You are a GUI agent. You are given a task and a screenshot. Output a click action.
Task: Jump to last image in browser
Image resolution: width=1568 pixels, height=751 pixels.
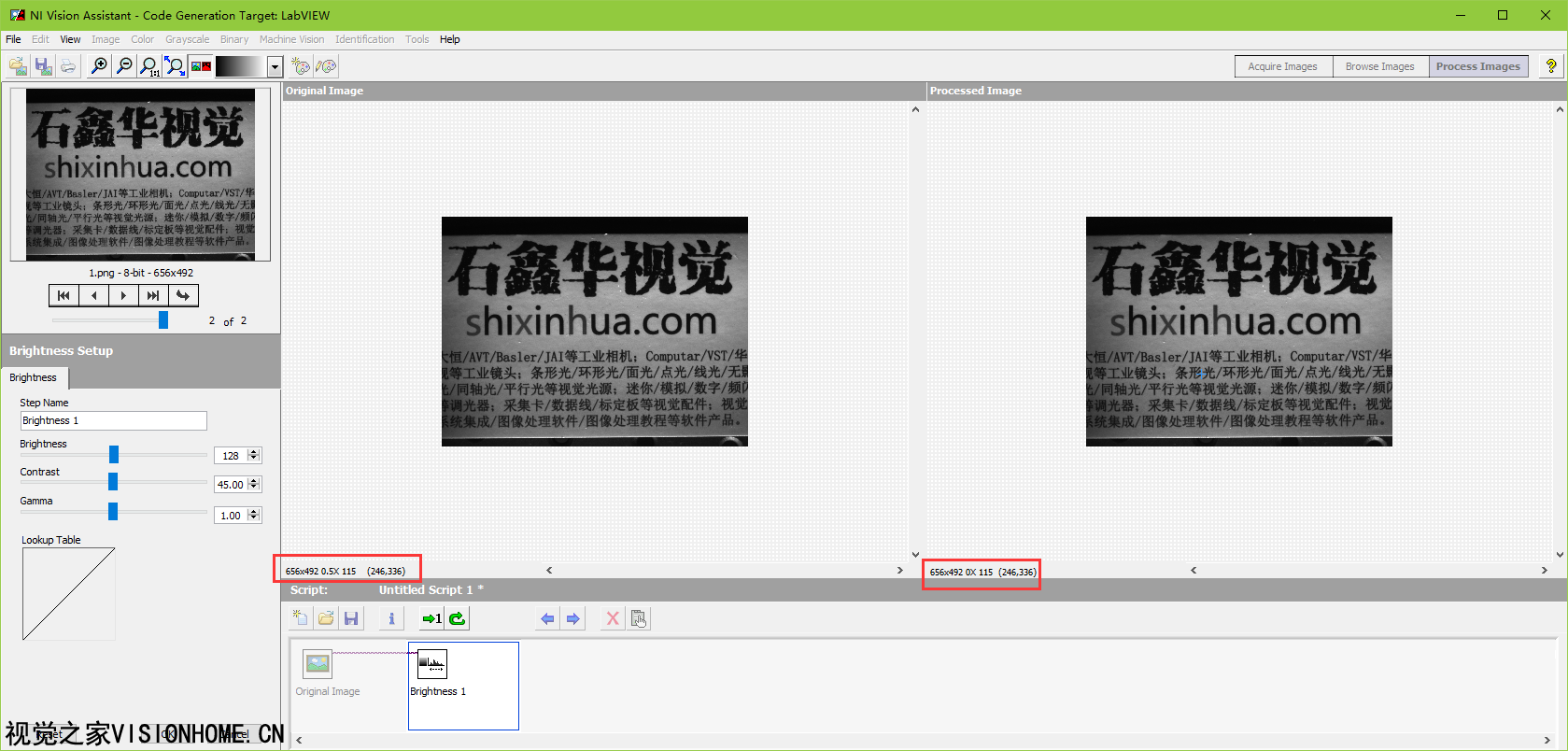(x=153, y=295)
